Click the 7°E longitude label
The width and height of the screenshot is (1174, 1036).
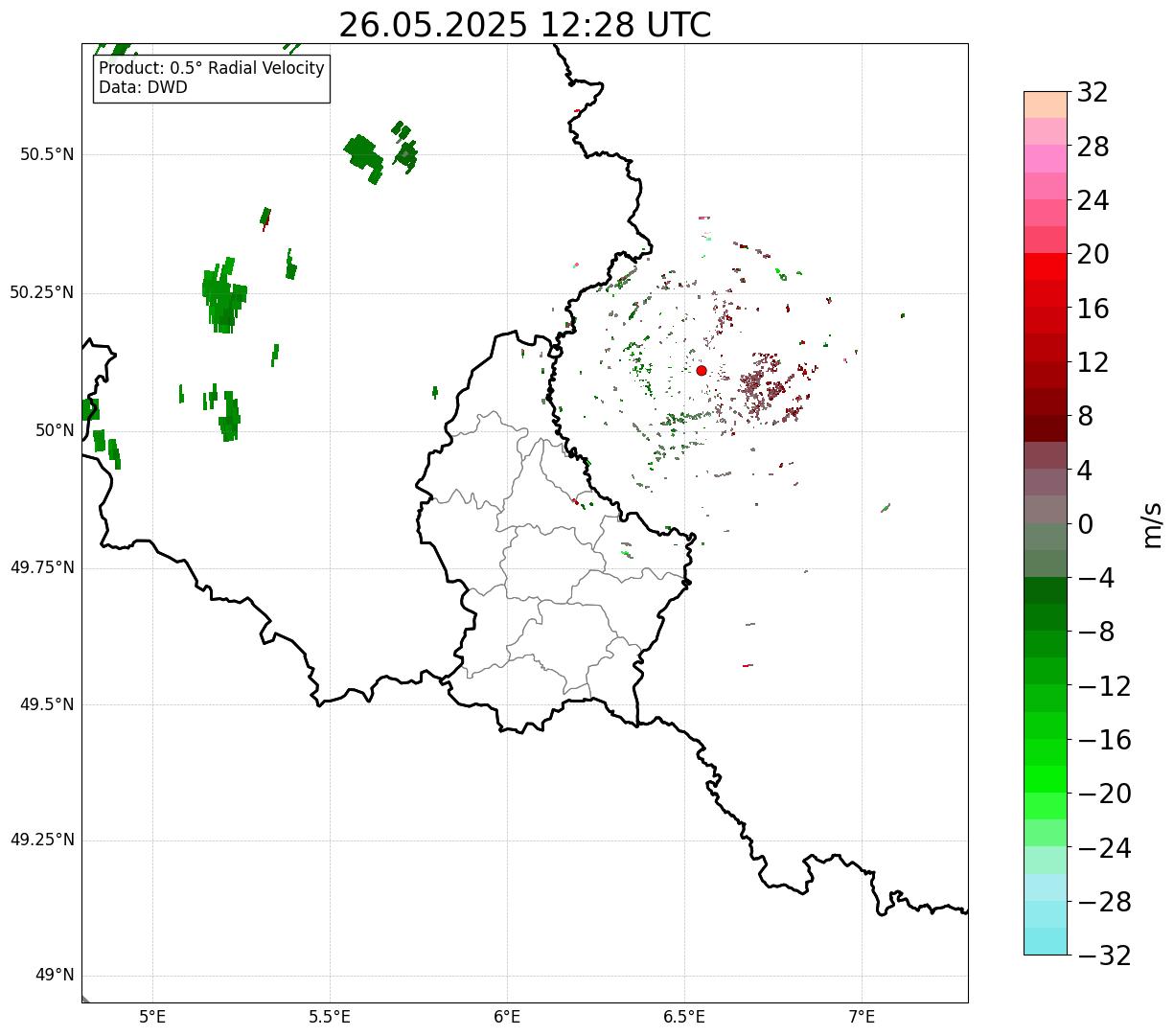(862, 1016)
